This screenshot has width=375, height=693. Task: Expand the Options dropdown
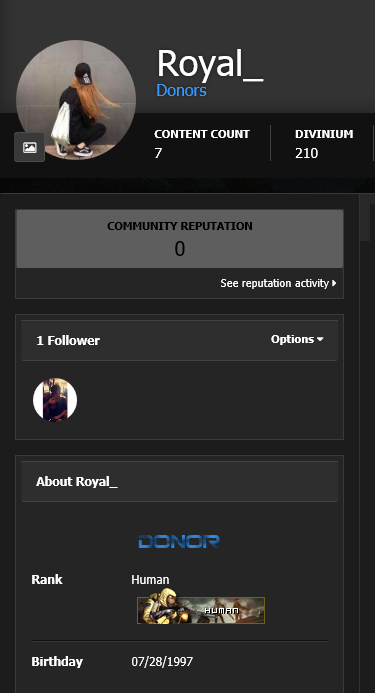297,339
